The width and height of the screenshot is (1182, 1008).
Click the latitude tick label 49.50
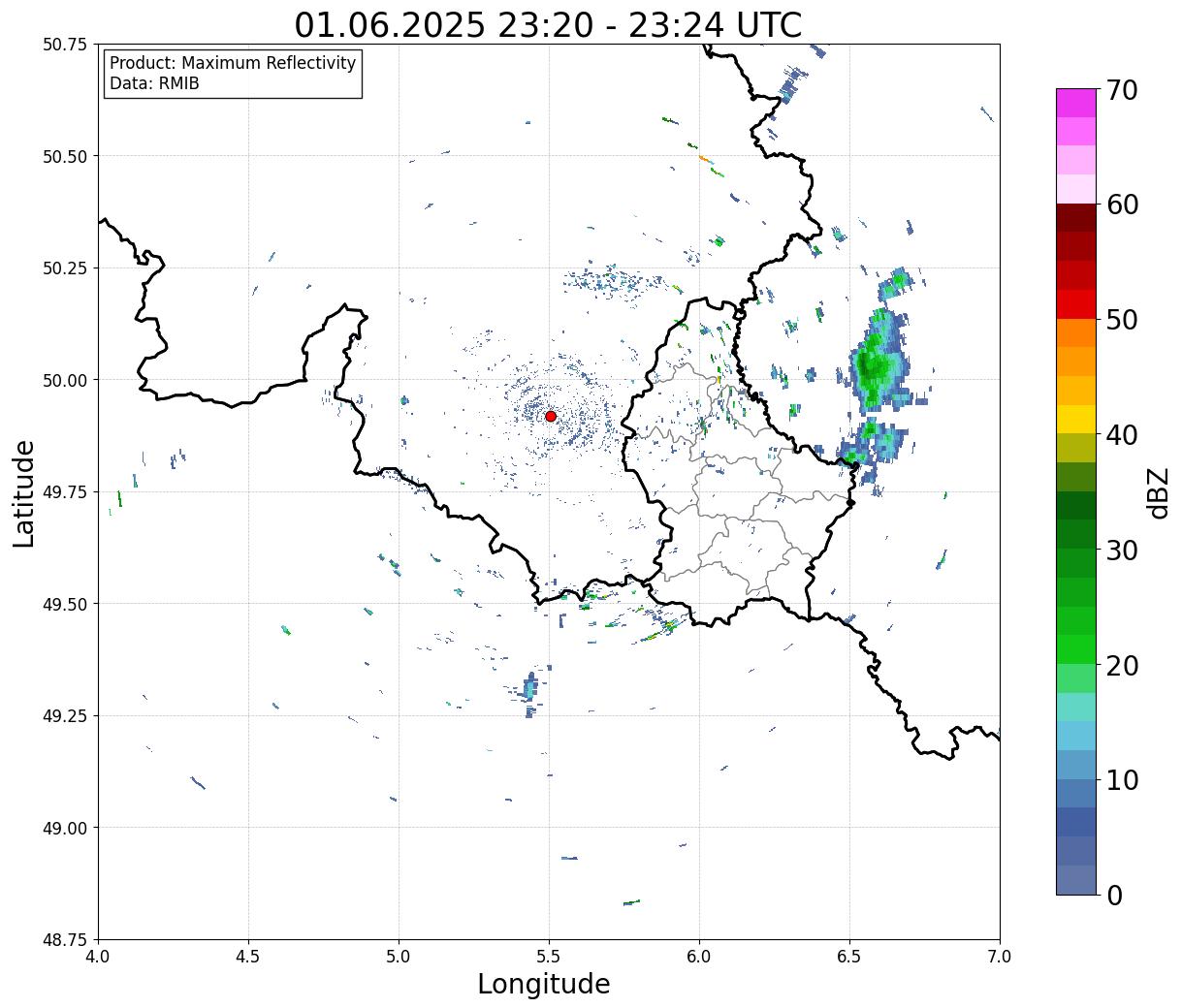coord(64,604)
